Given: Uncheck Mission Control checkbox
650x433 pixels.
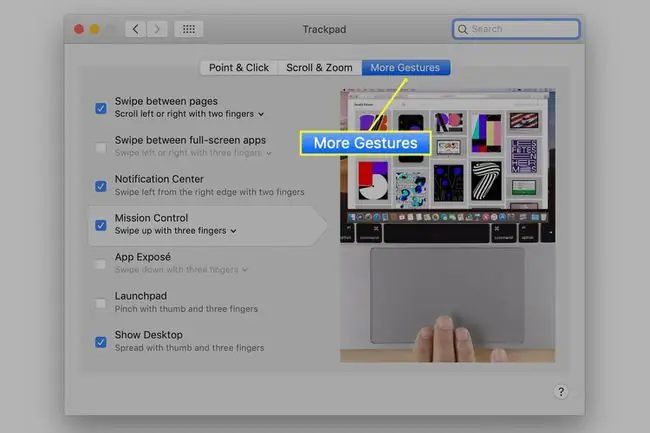Looking at the screenshot, I should (101, 225).
